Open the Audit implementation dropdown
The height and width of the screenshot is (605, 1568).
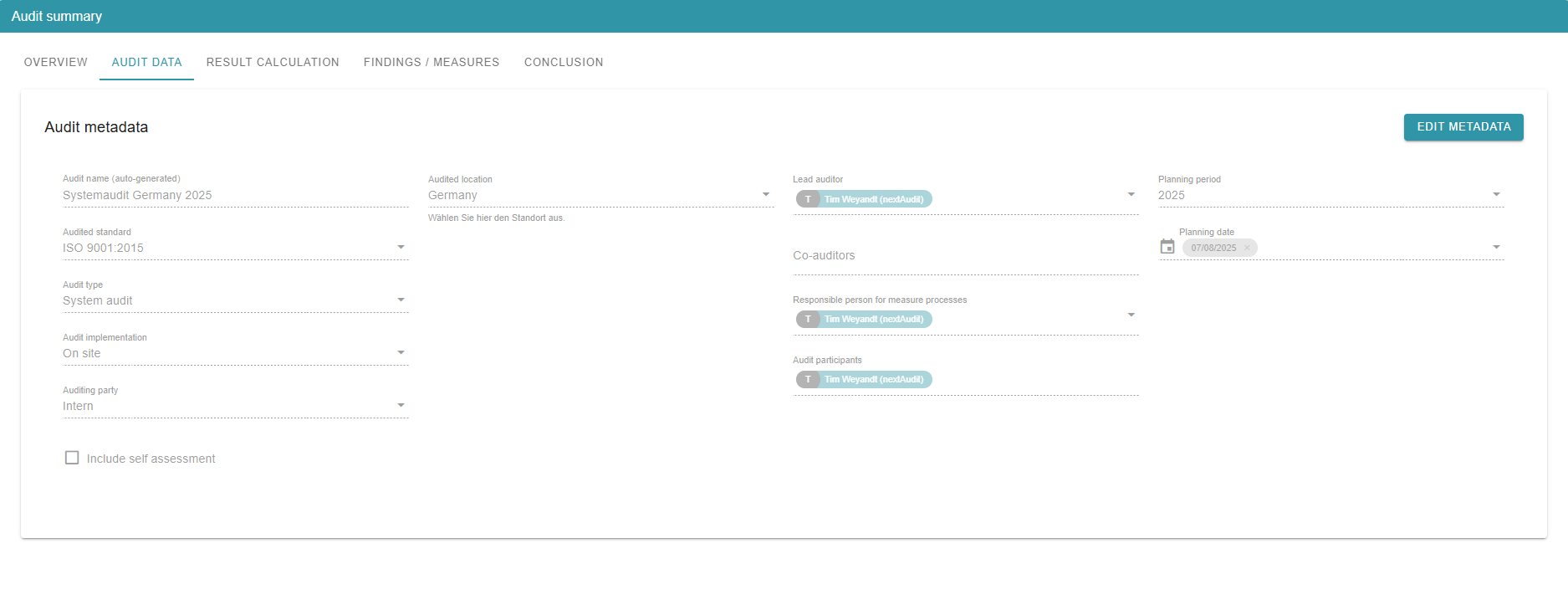tap(401, 352)
